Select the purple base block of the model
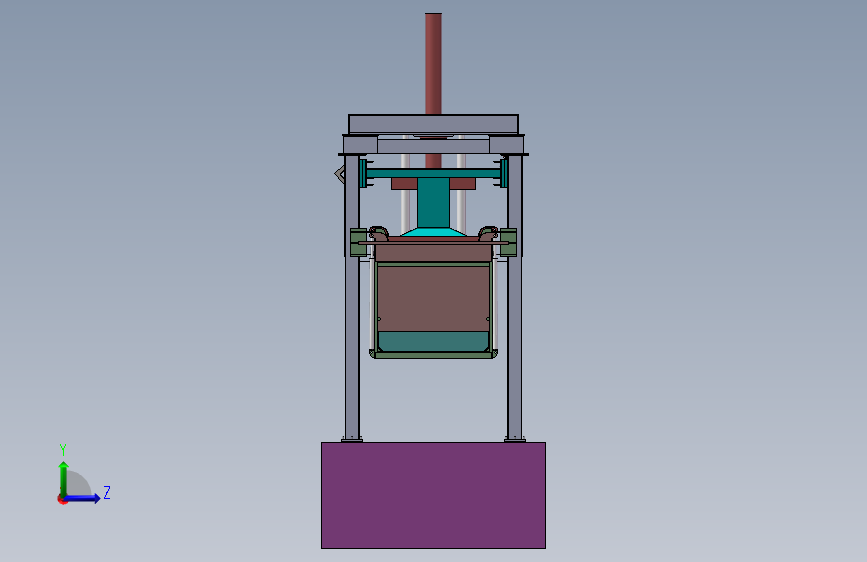Screen dimensions: 867x562 click(x=434, y=495)
